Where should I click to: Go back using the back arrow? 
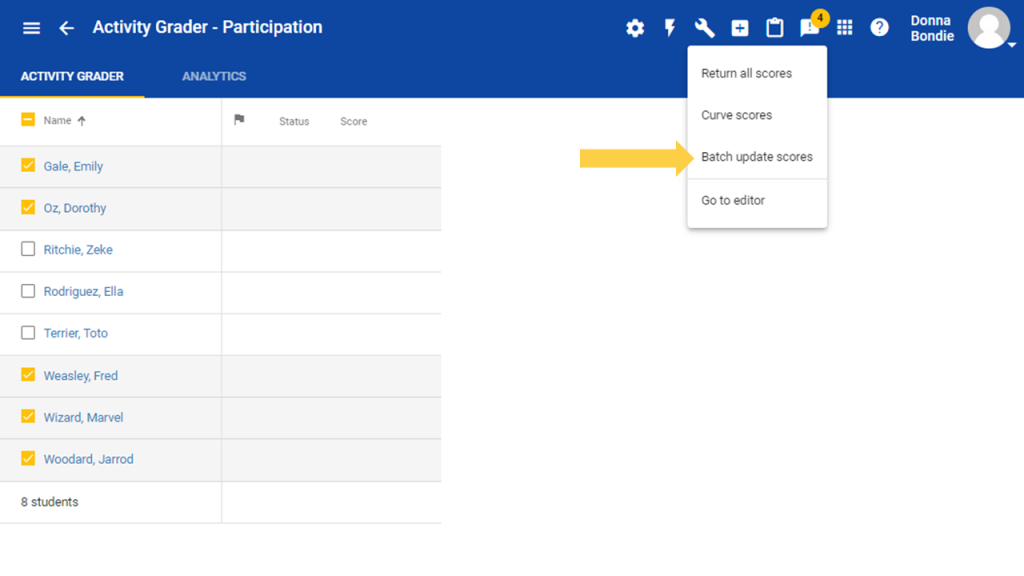click(67, 28)
